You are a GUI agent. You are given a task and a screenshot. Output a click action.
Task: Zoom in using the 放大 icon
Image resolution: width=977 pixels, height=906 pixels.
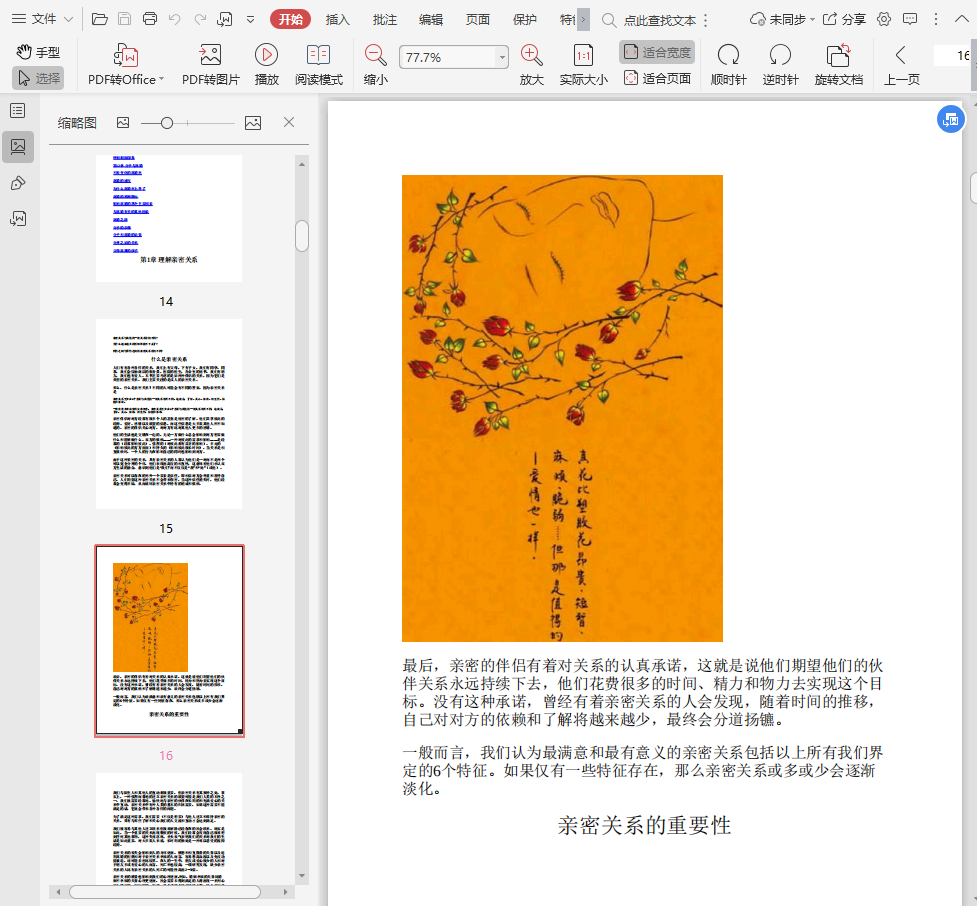coord(532,56)
